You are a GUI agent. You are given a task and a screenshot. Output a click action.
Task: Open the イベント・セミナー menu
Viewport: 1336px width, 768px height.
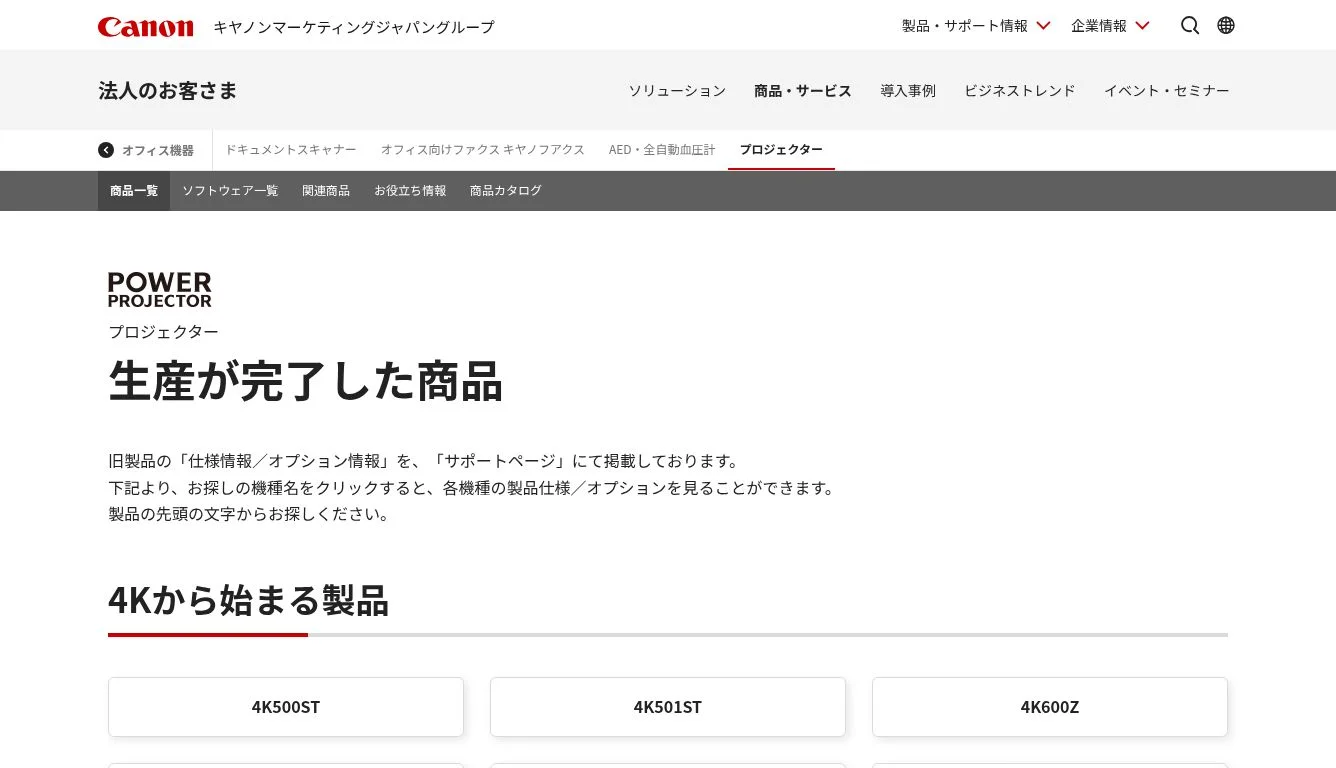[1167, 91]
